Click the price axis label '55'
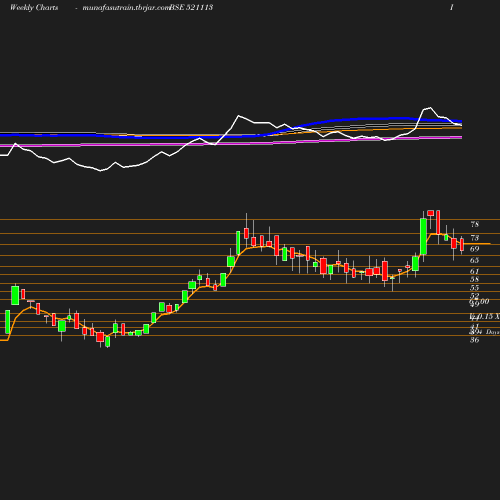 click(x=475, y=288)
